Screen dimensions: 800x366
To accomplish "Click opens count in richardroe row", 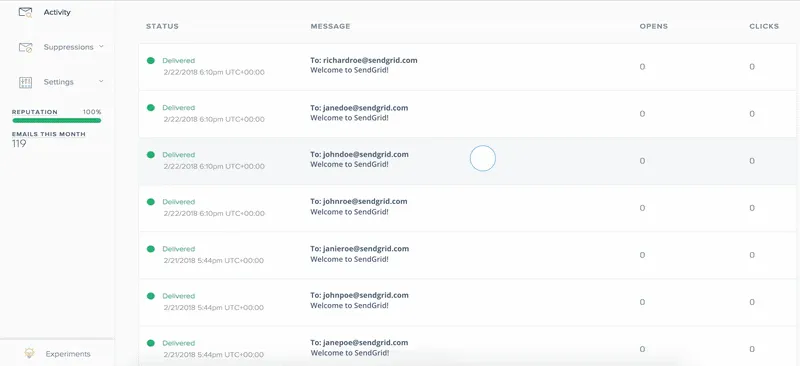I will (642, 67).
